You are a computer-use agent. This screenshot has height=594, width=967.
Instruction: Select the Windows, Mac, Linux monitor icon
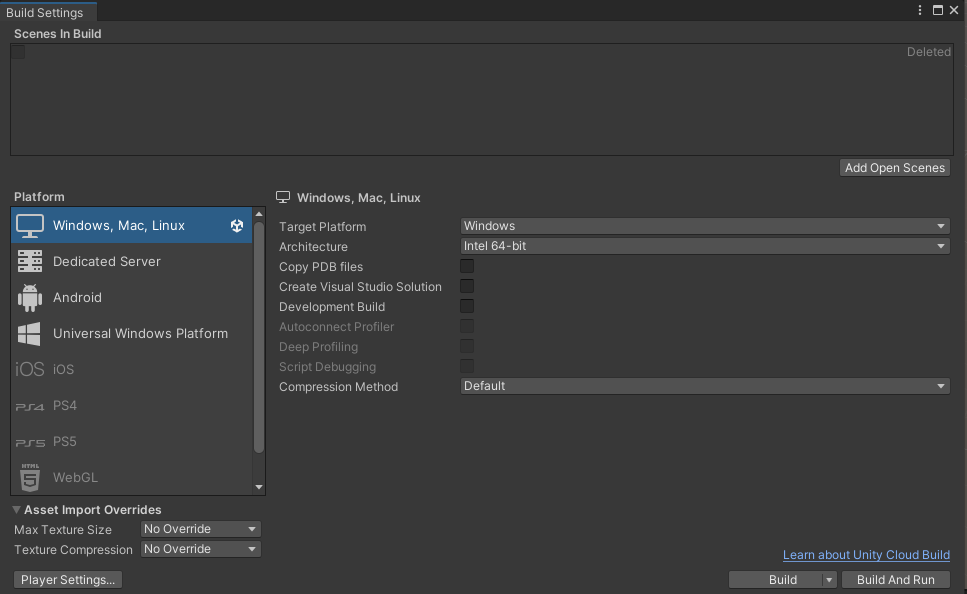(x=30, y=226)
